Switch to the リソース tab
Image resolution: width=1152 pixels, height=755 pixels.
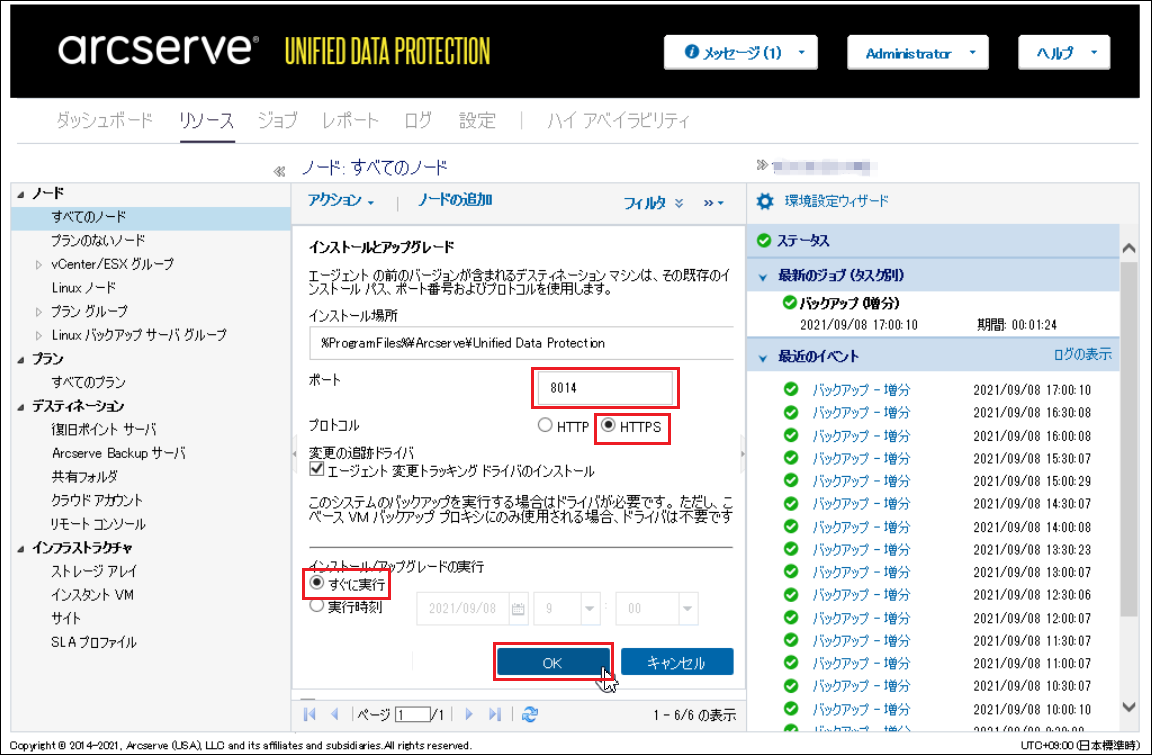[x=206, y=120]
